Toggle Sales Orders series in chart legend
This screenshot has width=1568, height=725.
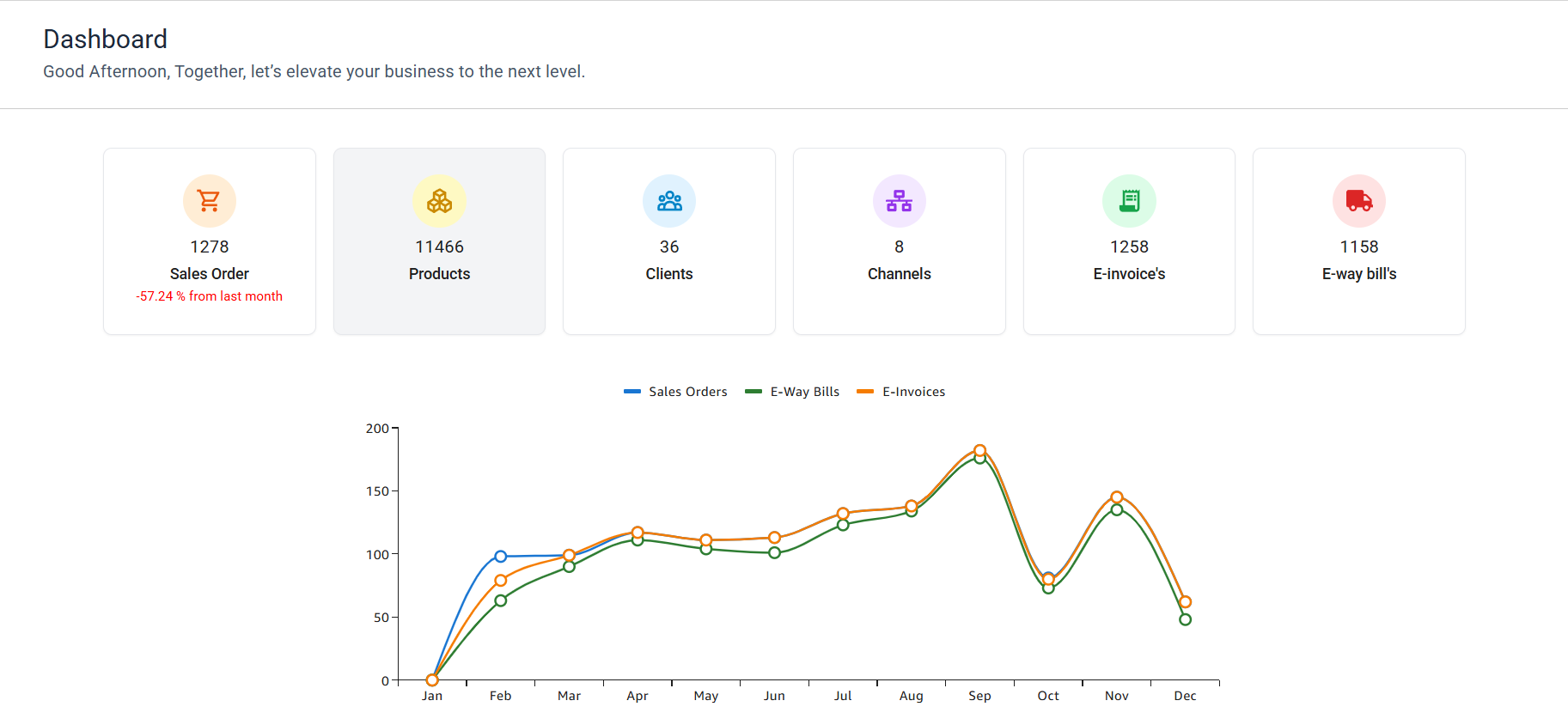click(x=687, y=392)
